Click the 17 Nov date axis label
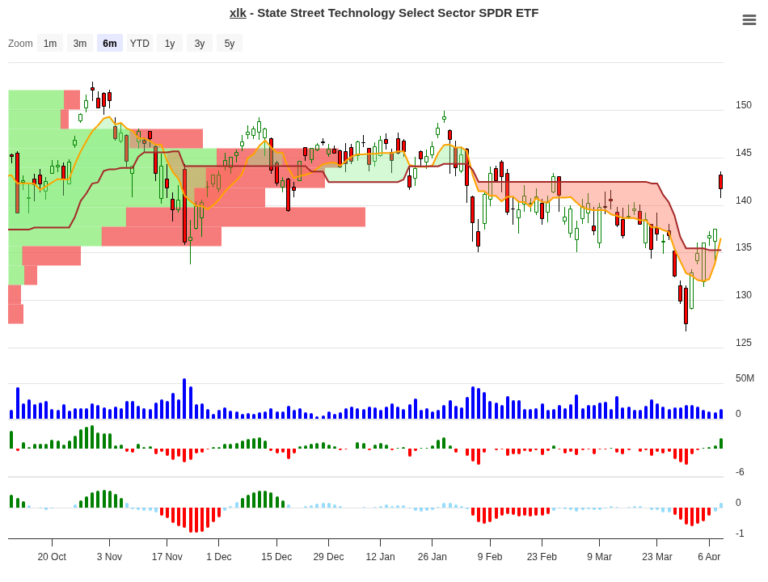This screenshot has width=768, height=582. pyautogui.click(x=167, y=557)
